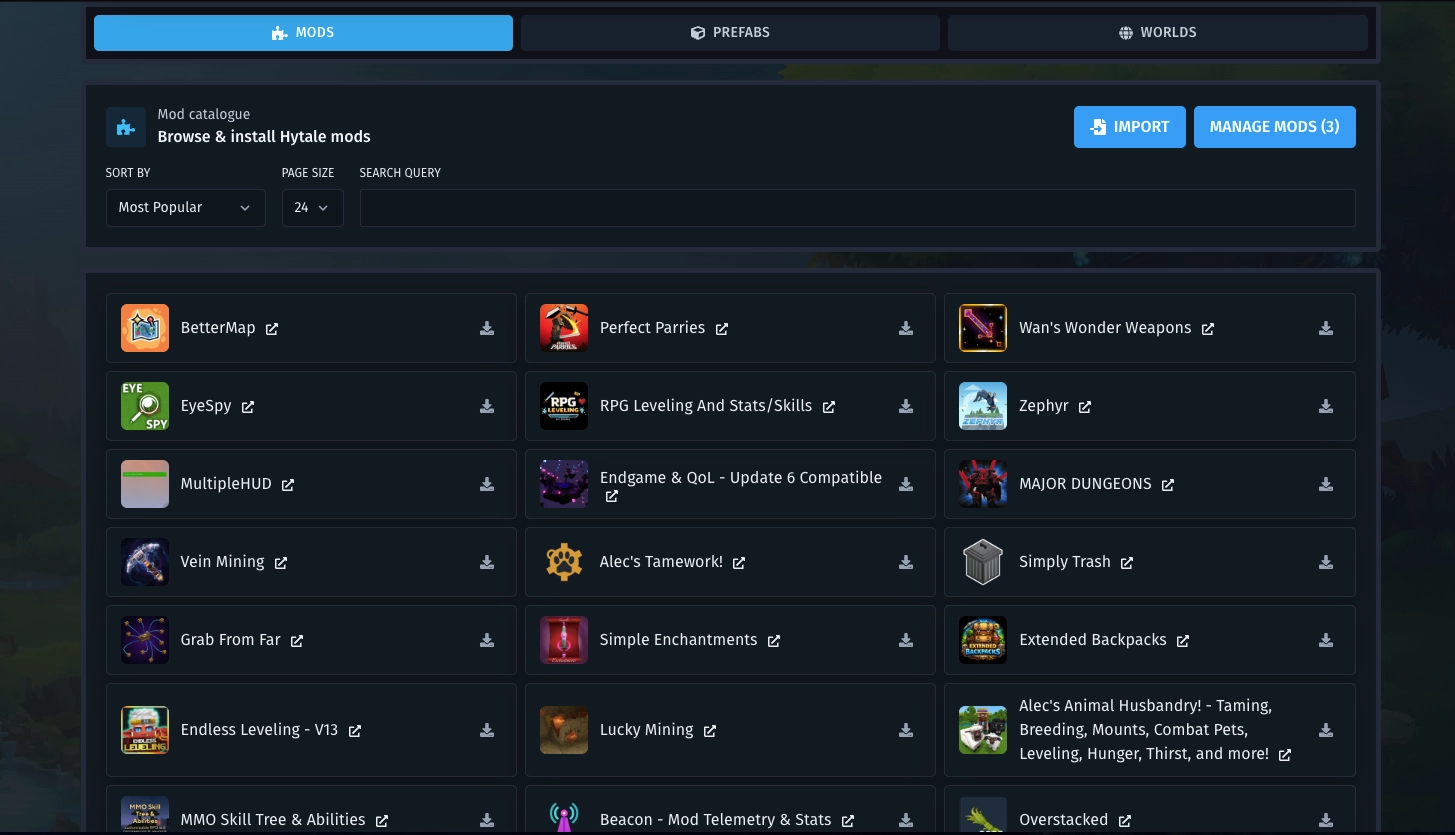This screenshot has height=835, width=1455.
Task: Open Extended Backpacks external link icon
Action: [x=1183, y=641]
